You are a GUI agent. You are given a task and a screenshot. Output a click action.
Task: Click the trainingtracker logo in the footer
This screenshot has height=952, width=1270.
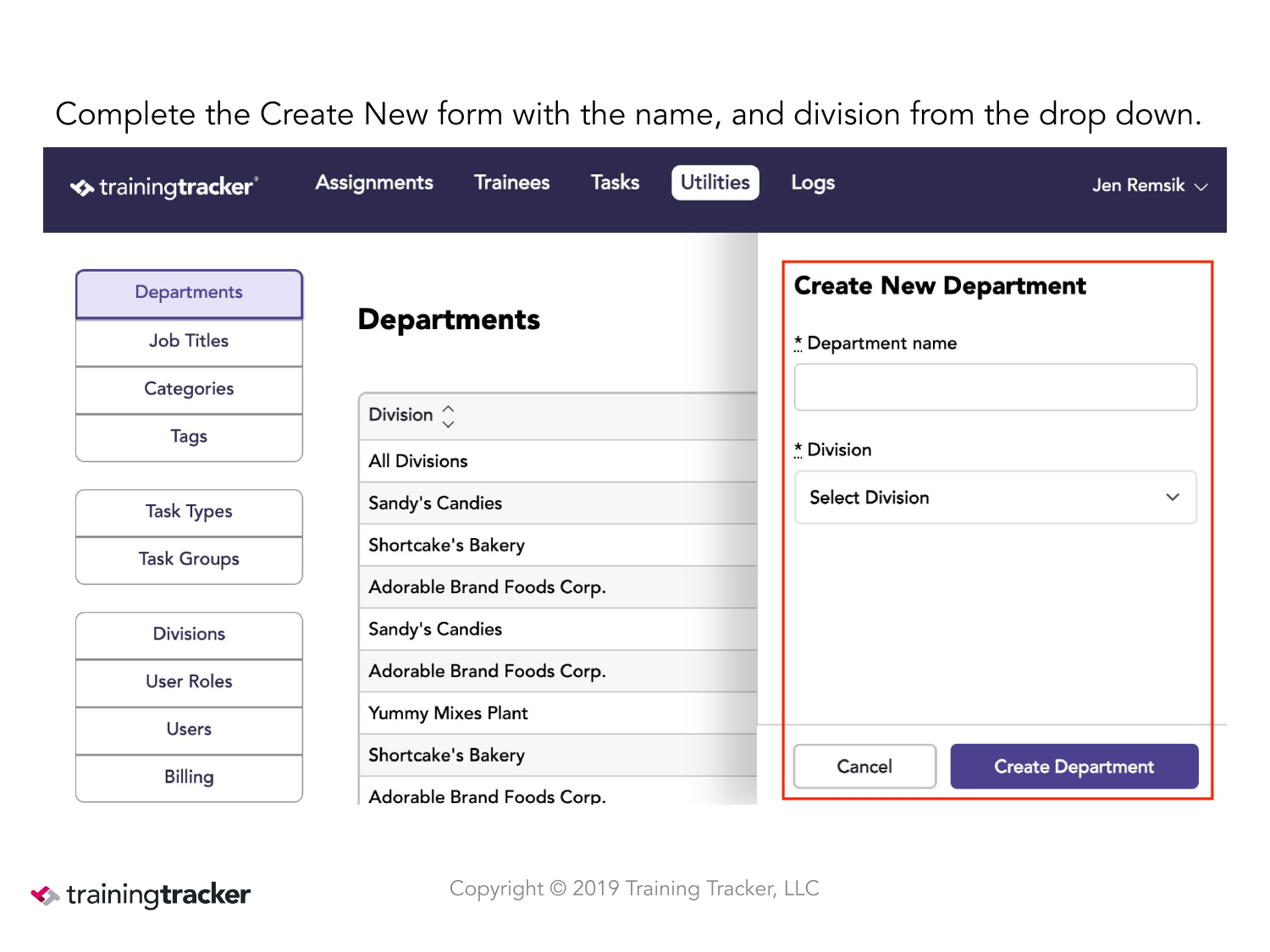pyautogui.click(x=141, y=894)
